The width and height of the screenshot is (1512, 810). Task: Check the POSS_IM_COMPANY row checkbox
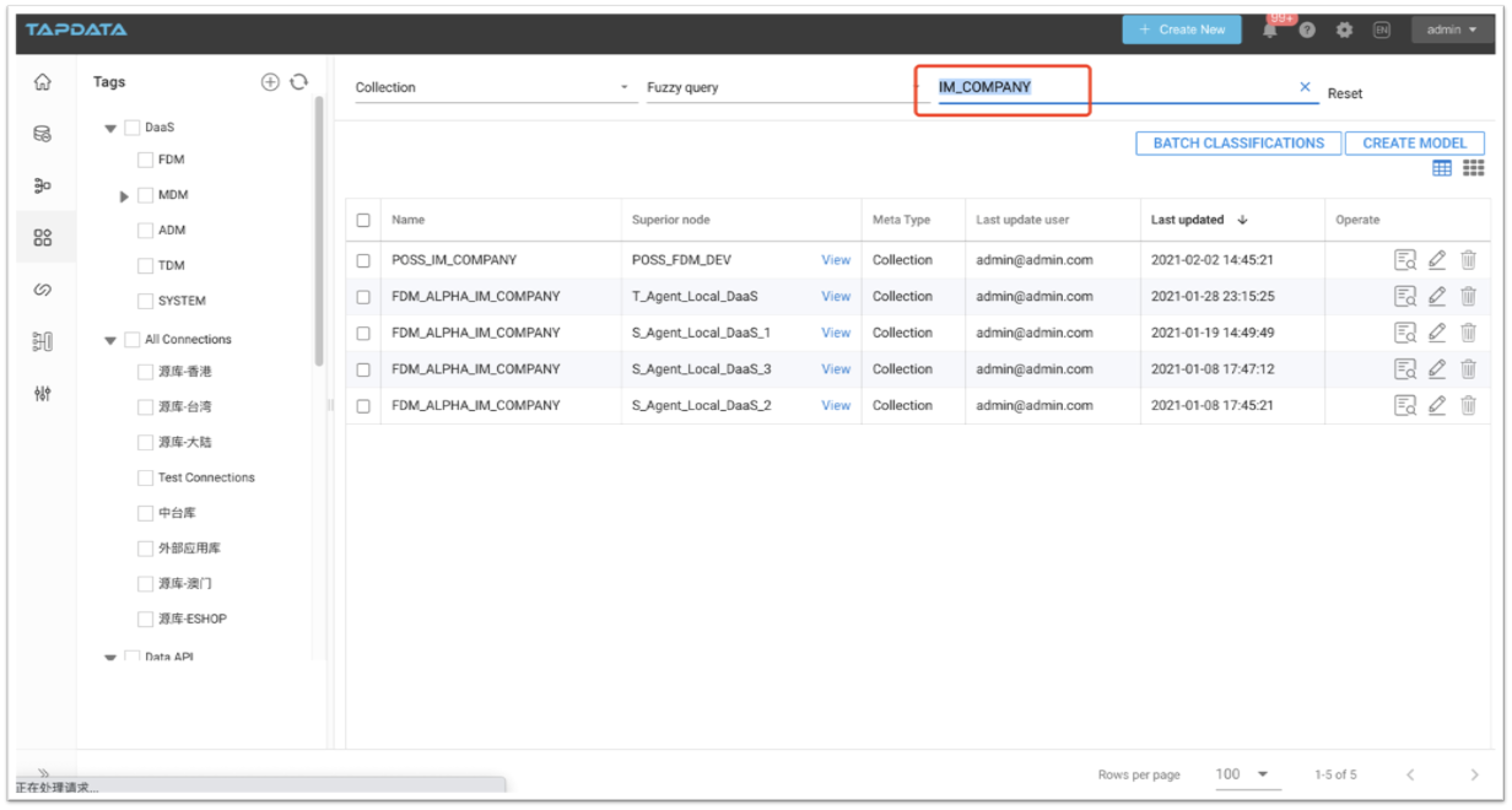click(x=363, y=260)
